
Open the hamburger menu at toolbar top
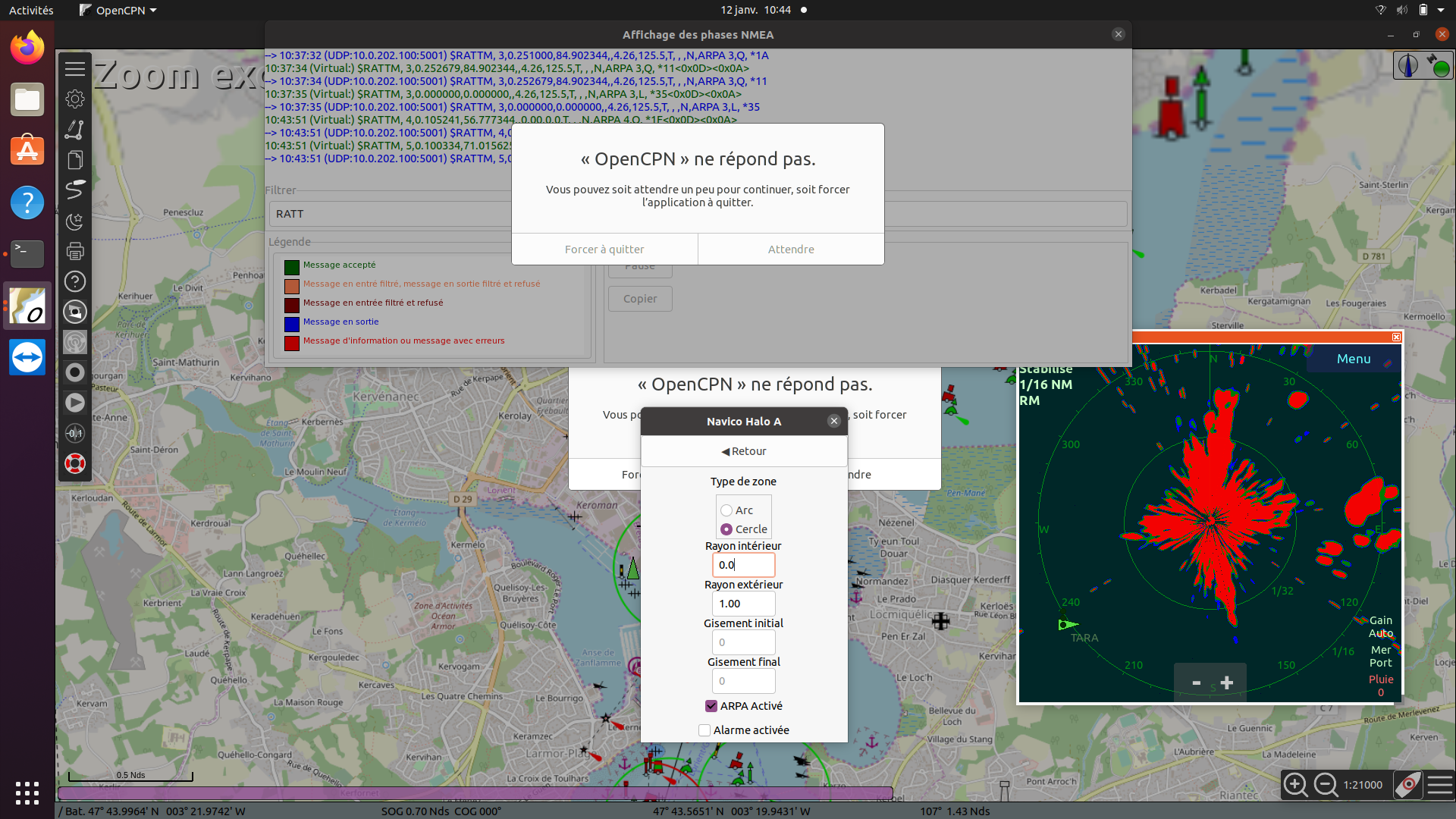point(74,68)
